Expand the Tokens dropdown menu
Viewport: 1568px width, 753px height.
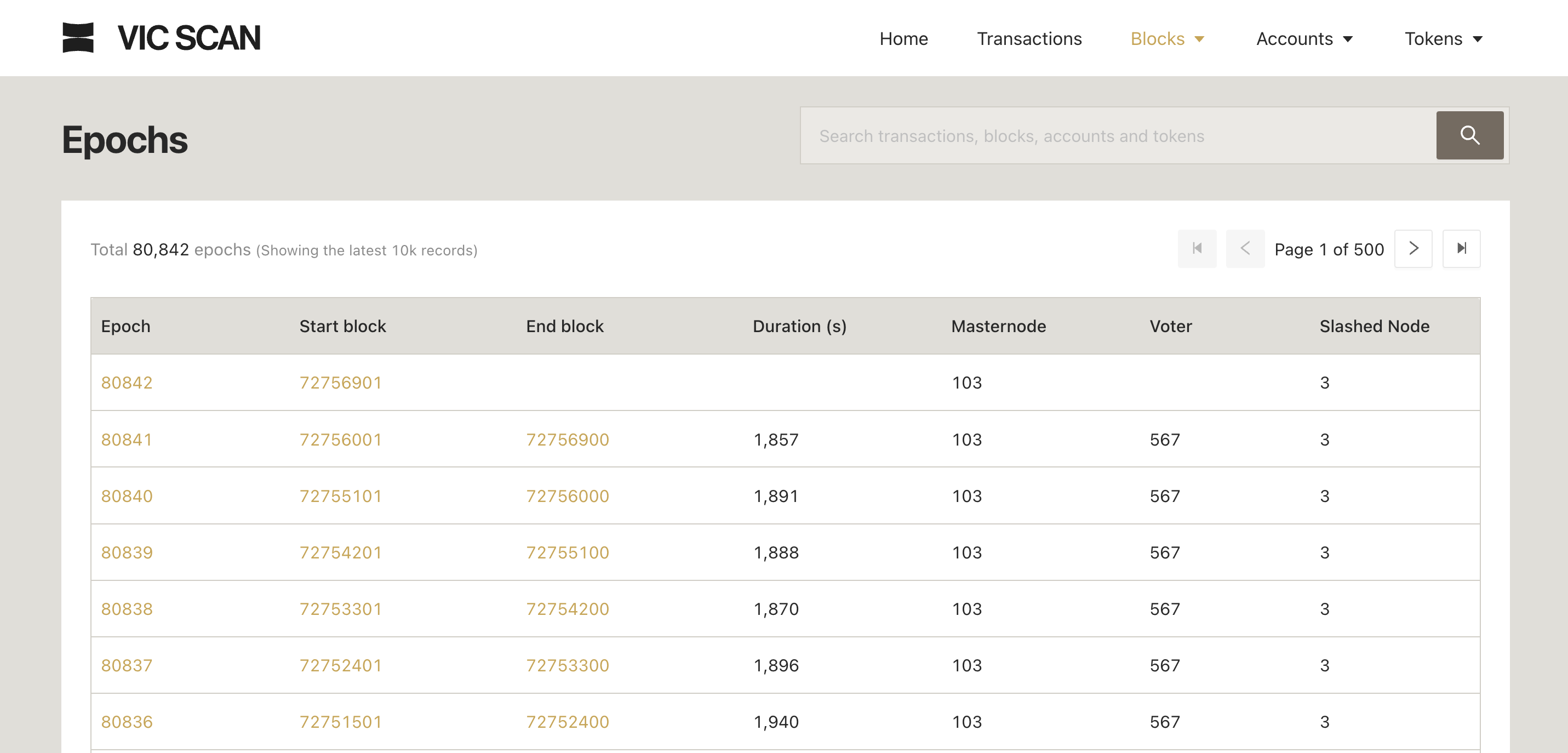[x=1443, y=39]
